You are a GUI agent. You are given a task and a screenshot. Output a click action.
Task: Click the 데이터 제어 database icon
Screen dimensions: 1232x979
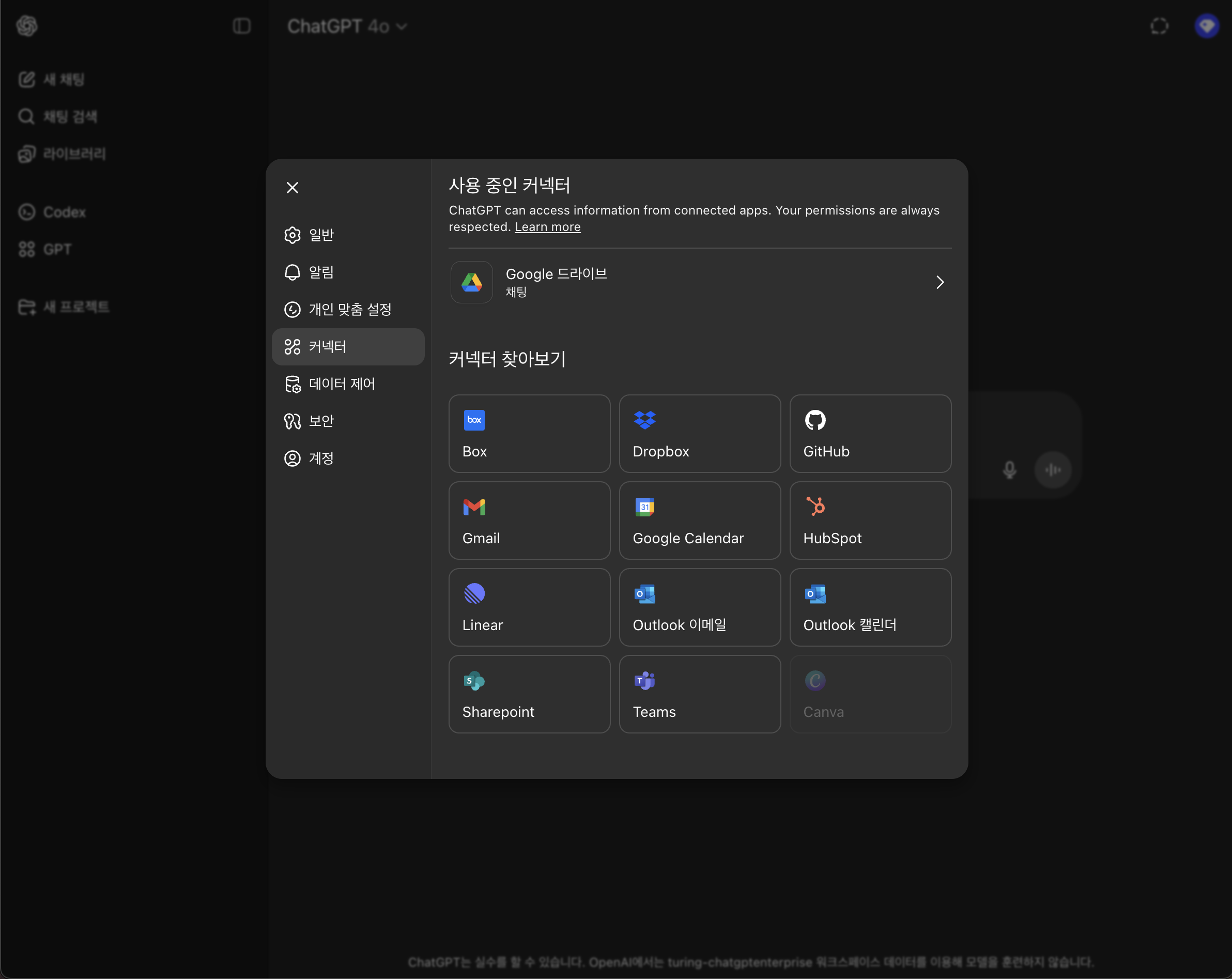click(x=292, y=384)
